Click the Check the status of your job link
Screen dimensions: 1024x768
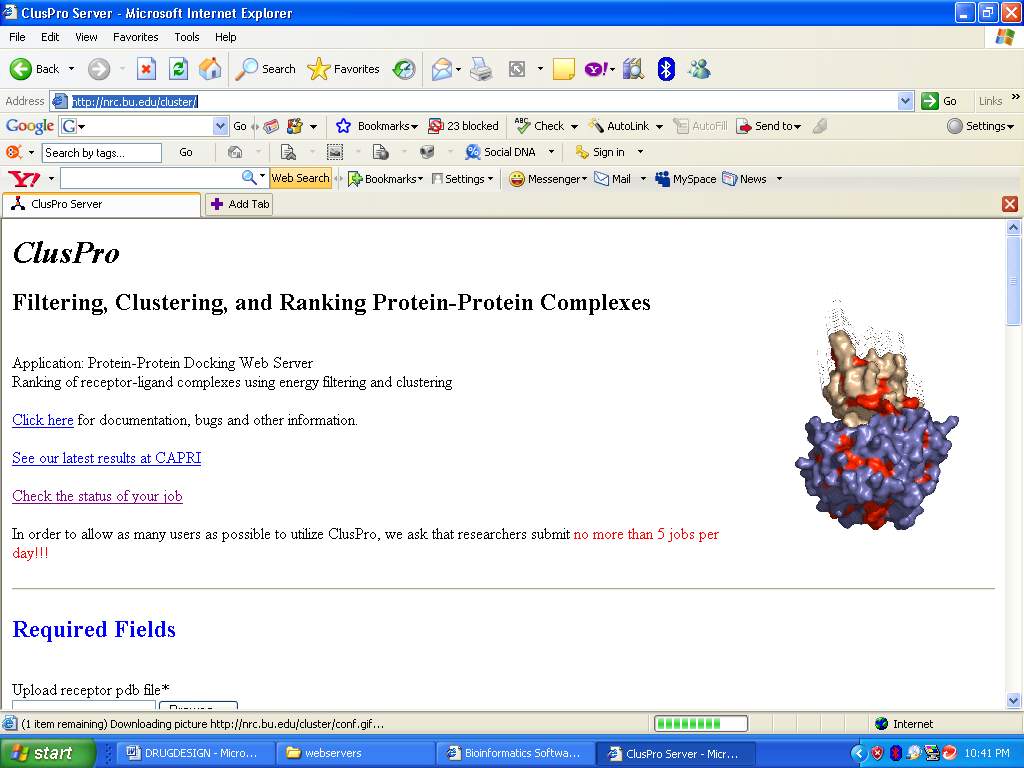click(97, 496)
